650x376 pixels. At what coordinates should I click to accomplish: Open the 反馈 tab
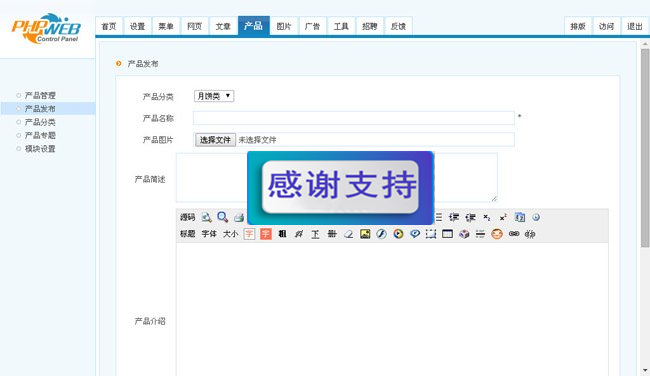[398, 26]
